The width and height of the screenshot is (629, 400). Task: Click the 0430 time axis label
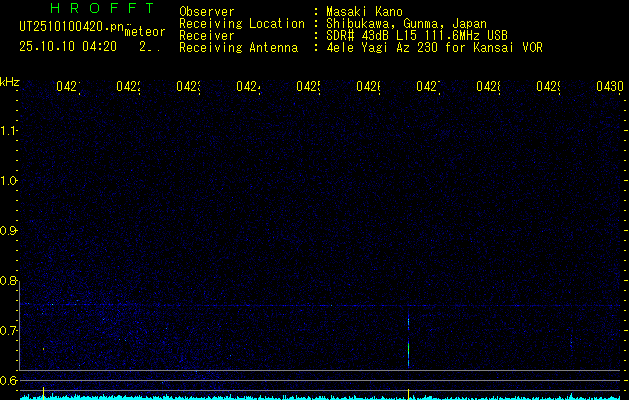point(610,87)
